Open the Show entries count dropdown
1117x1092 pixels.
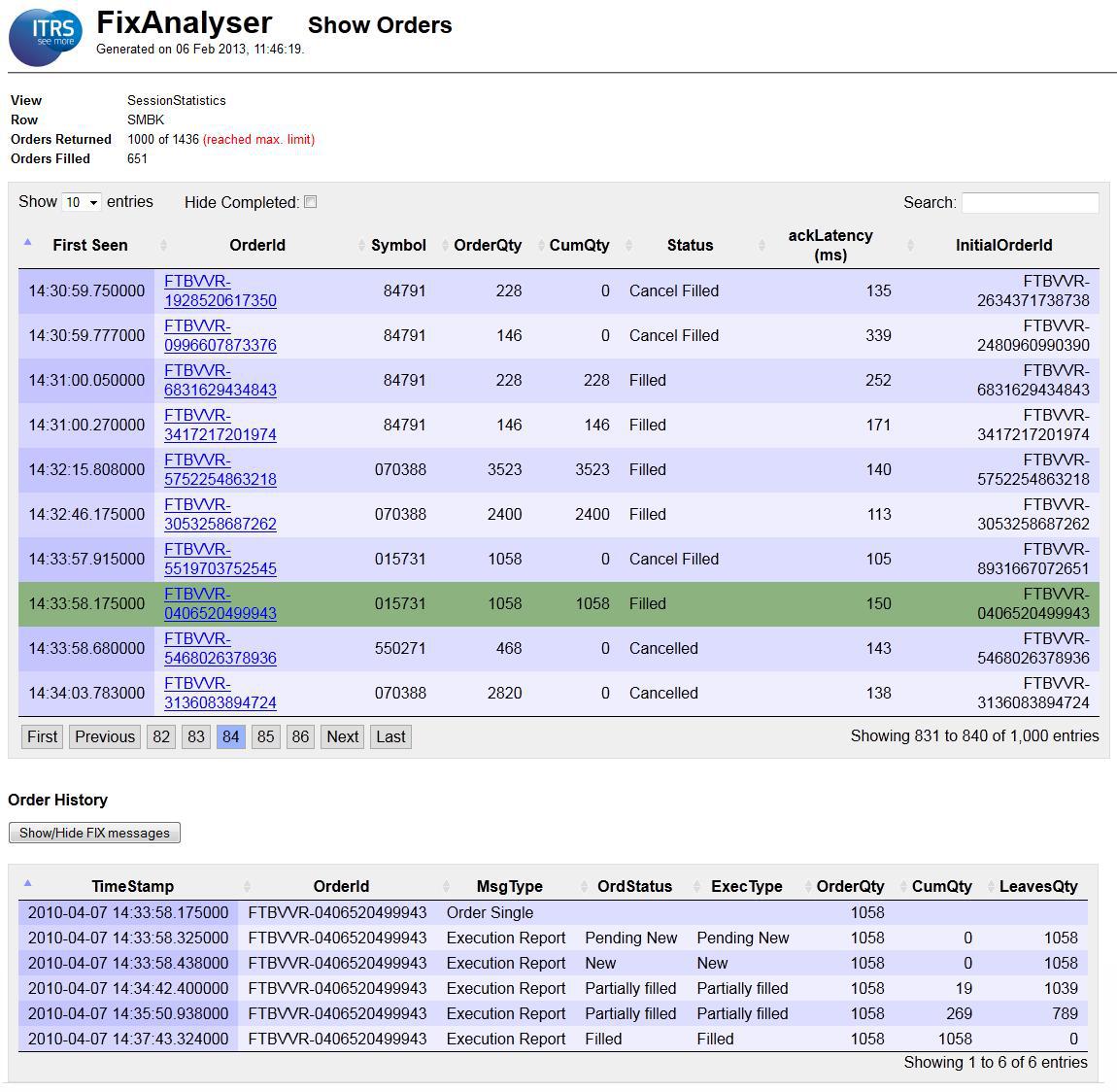pyautogui.click(x=82, y=202)
